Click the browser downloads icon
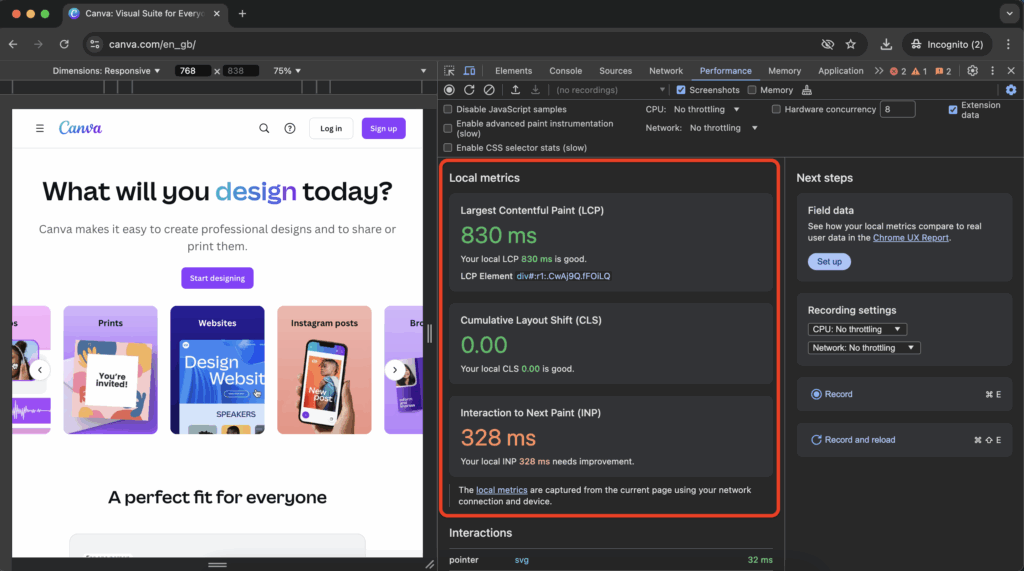This screenshot has height=571, width=1024. (886, 44)
